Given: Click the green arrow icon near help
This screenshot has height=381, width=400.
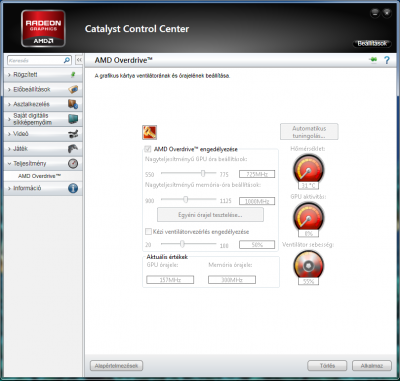Looking at the screenshot, I should [373, 60].
